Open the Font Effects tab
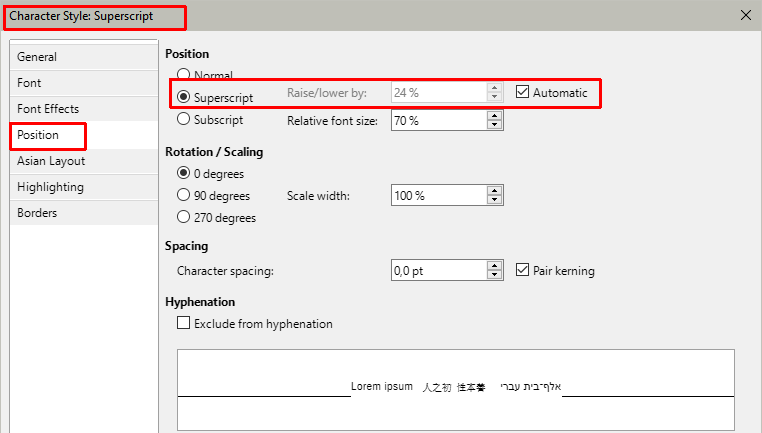This screenshot has width=762, height=433. click(48, 109)
